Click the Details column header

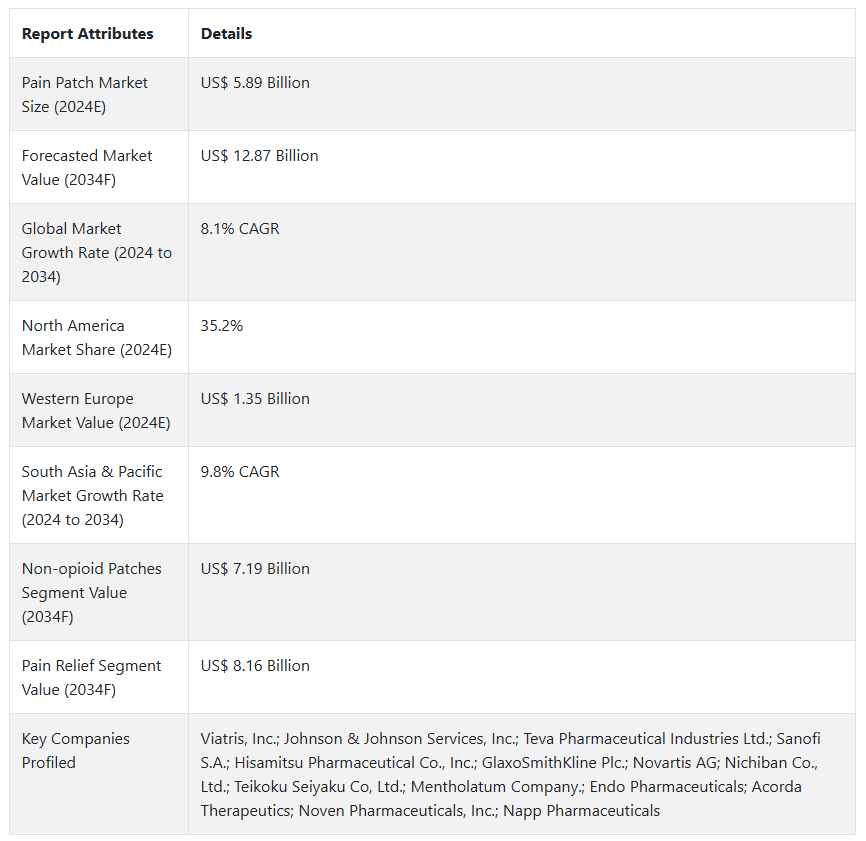[x=226, y=34]
